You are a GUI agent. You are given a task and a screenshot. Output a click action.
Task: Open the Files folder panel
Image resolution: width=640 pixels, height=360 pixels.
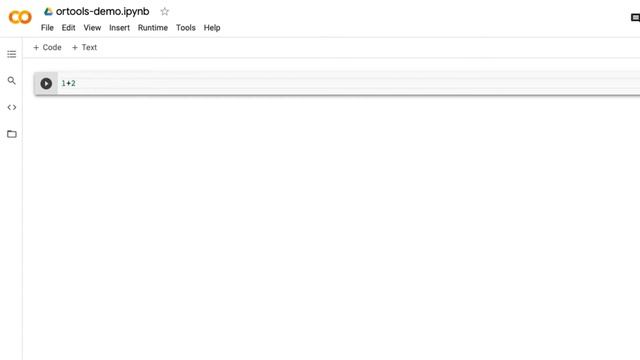click(x=12, y=134)
